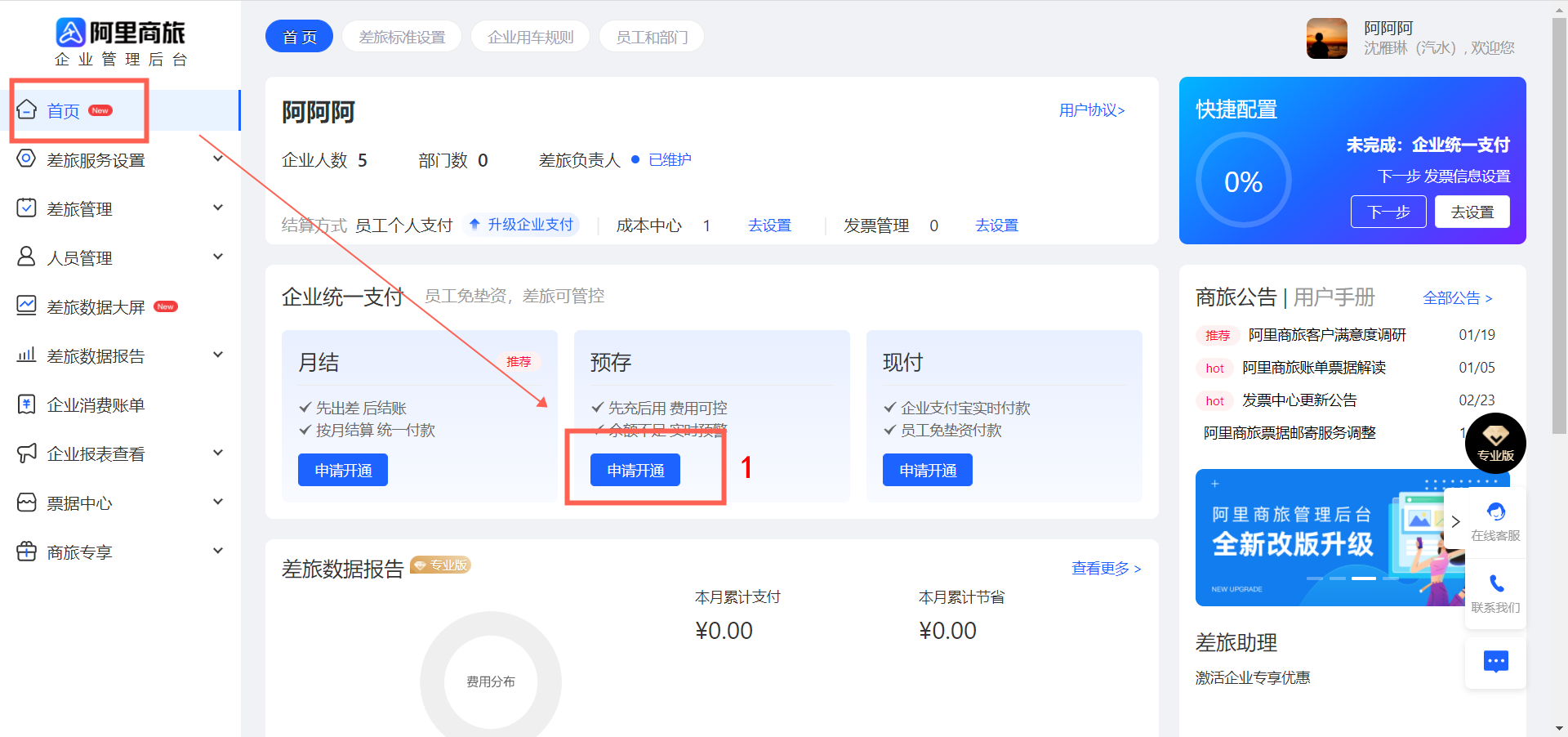This screenshot has width=1568, height=737.
Task: Click the 费用分布 donut chart
Action: [491, 681]
